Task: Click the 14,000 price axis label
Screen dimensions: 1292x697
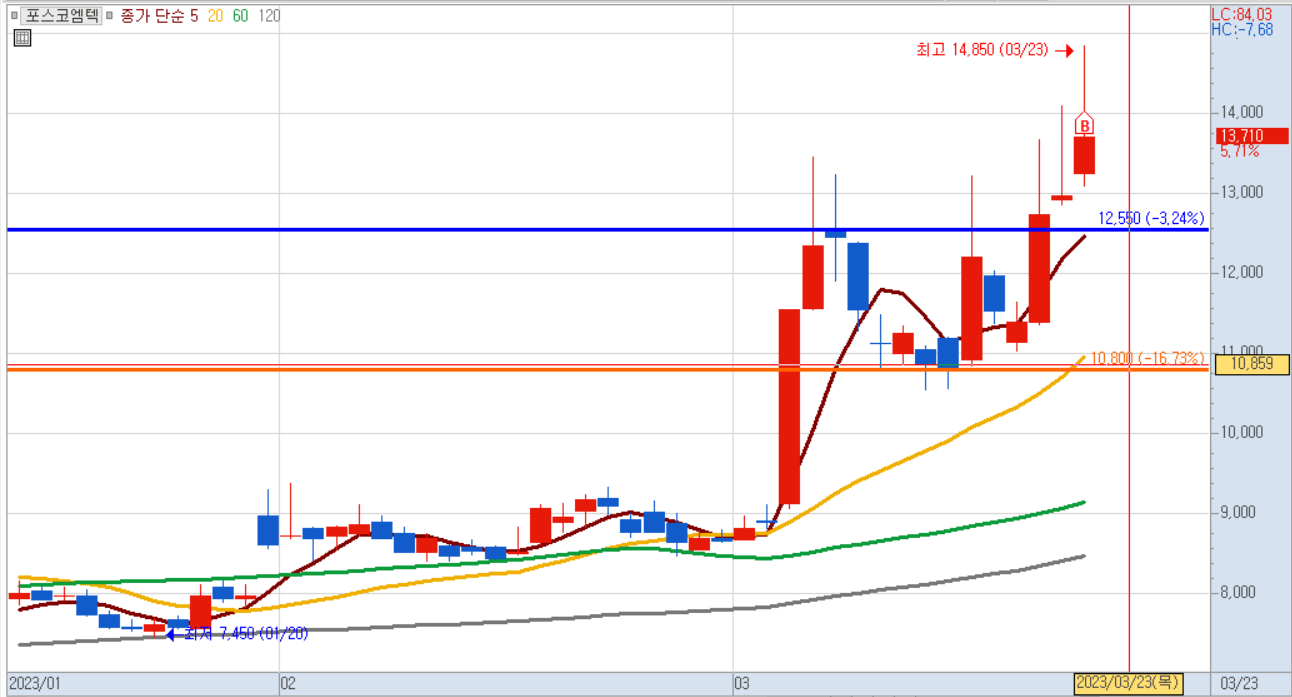Action: pos(1242,112)
